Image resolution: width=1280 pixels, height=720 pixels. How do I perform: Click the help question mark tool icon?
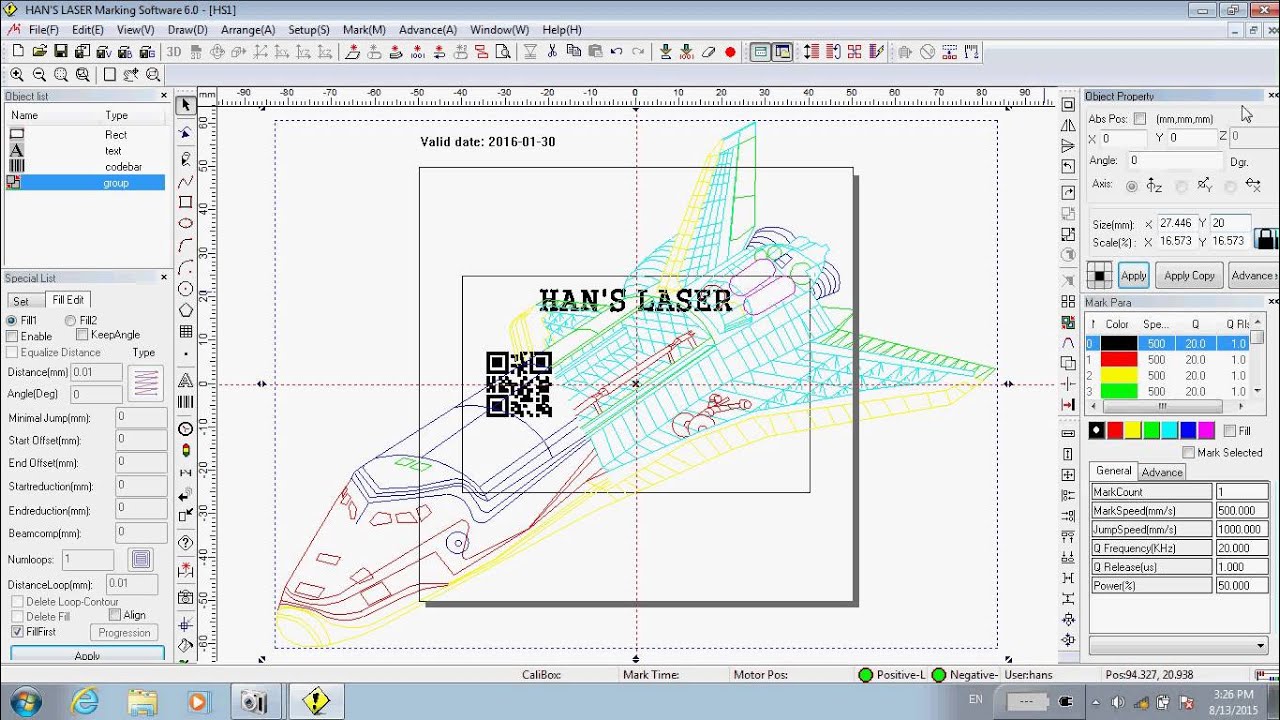coord(186,543)
